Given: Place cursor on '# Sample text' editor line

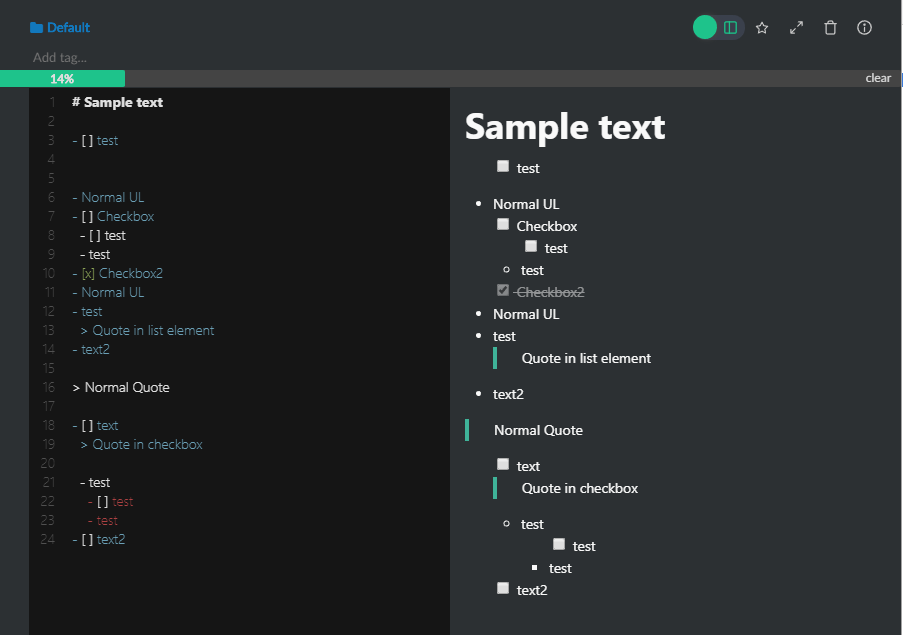Looking at the screenshot, I should coord(117,102).
